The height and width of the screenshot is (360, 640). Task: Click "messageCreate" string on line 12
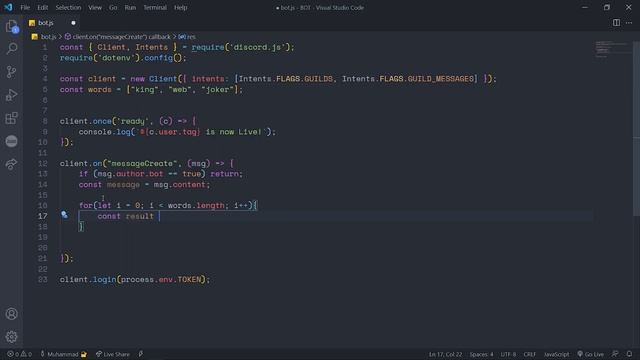[x=142, y=163]
